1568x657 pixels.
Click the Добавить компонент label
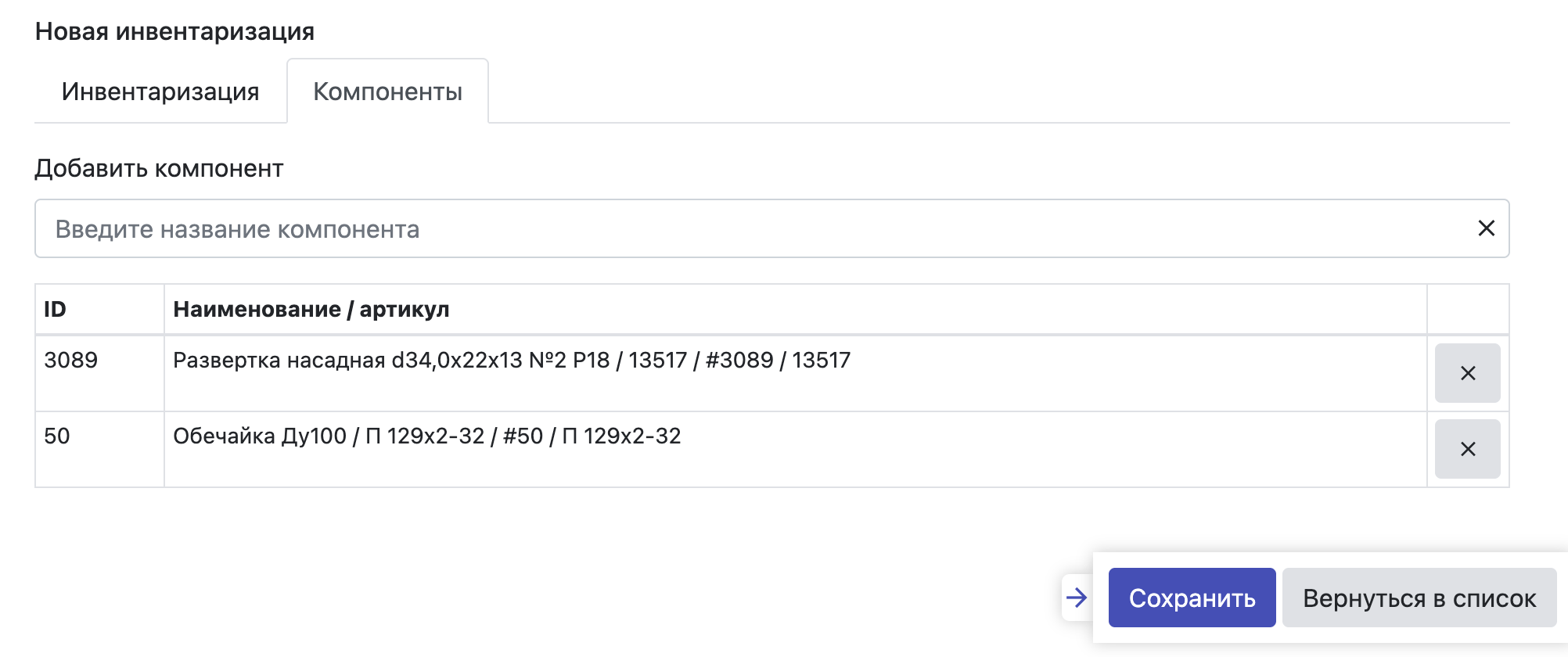(x=159, y=168)
